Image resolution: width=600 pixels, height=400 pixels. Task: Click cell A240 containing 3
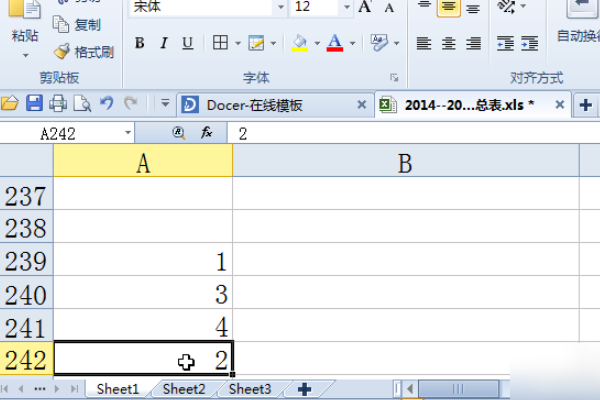(x=143, y=293)
